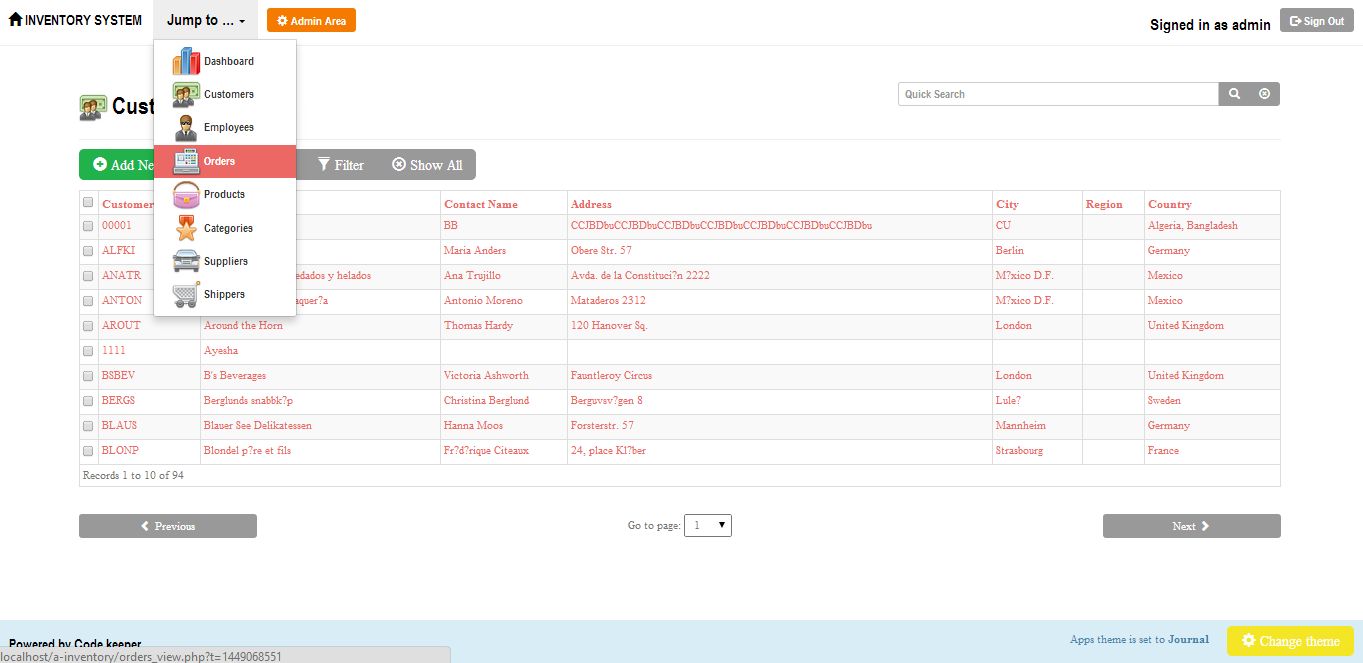Screen dimensions: 1363x663
Task: Click country cell Algeria, Bangladesh
Action: [x=1193, y=225]
